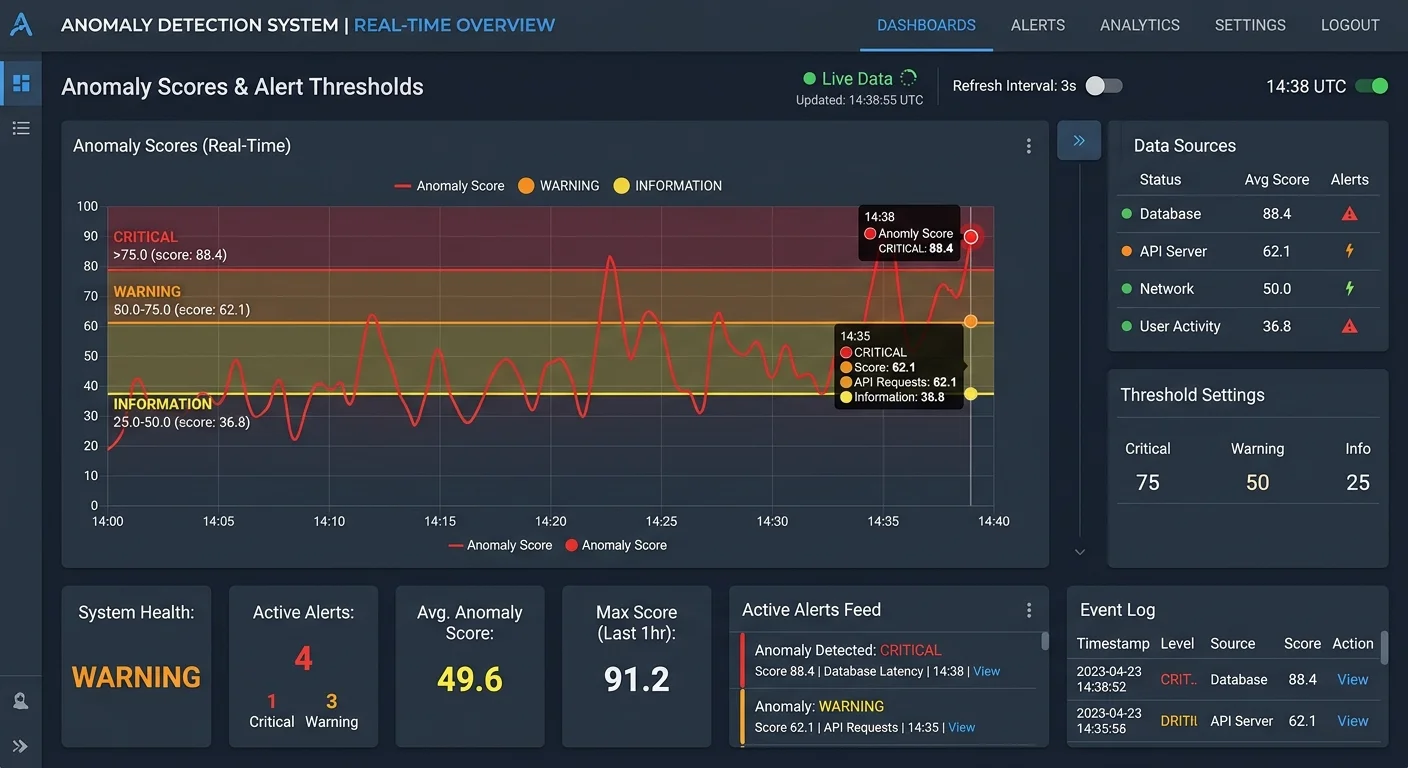Toggle the WARNING legend item
The height and width of the screenshot is (768, 1408).
[x=559, y=186]
